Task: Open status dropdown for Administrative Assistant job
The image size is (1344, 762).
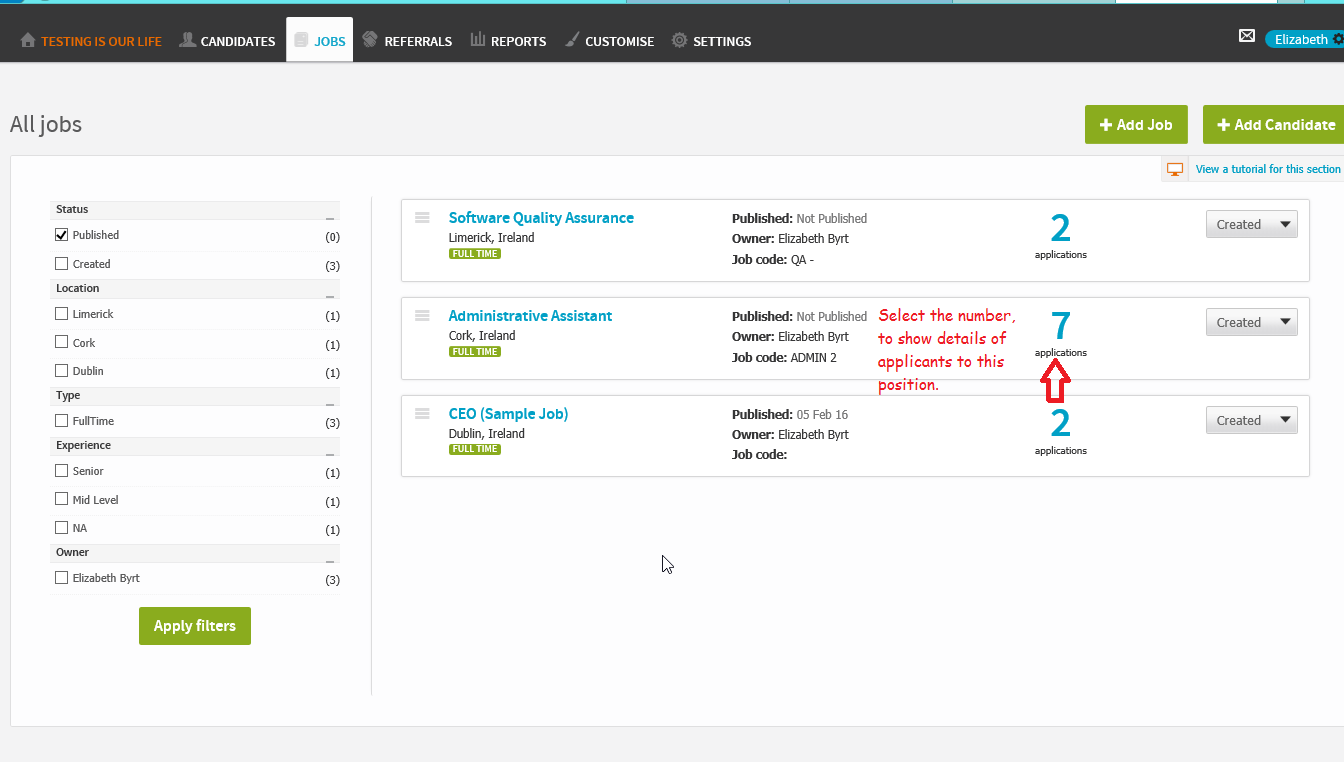Action: click(x=1251, y=323)
